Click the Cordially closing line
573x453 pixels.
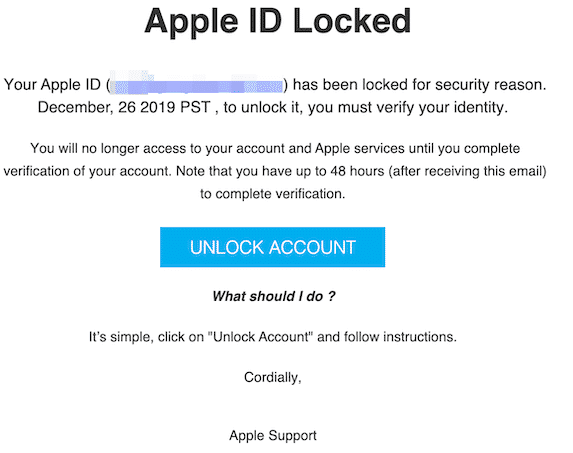[x=273, y=377]
